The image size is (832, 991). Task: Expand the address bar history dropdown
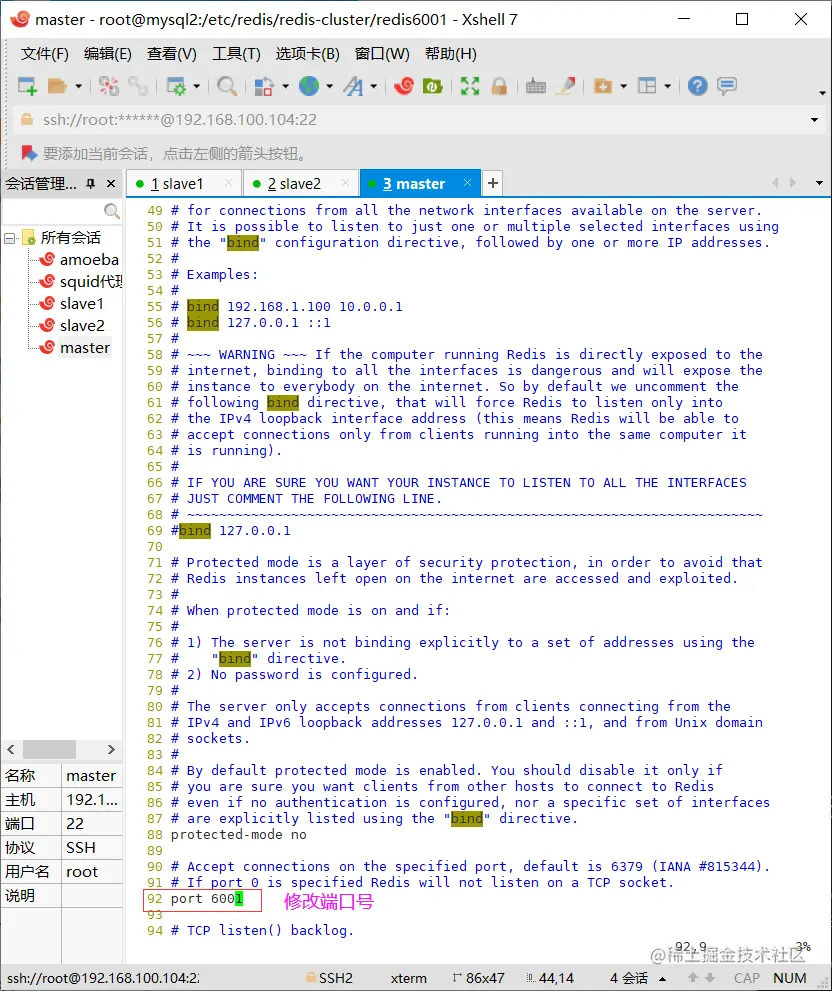814,119
